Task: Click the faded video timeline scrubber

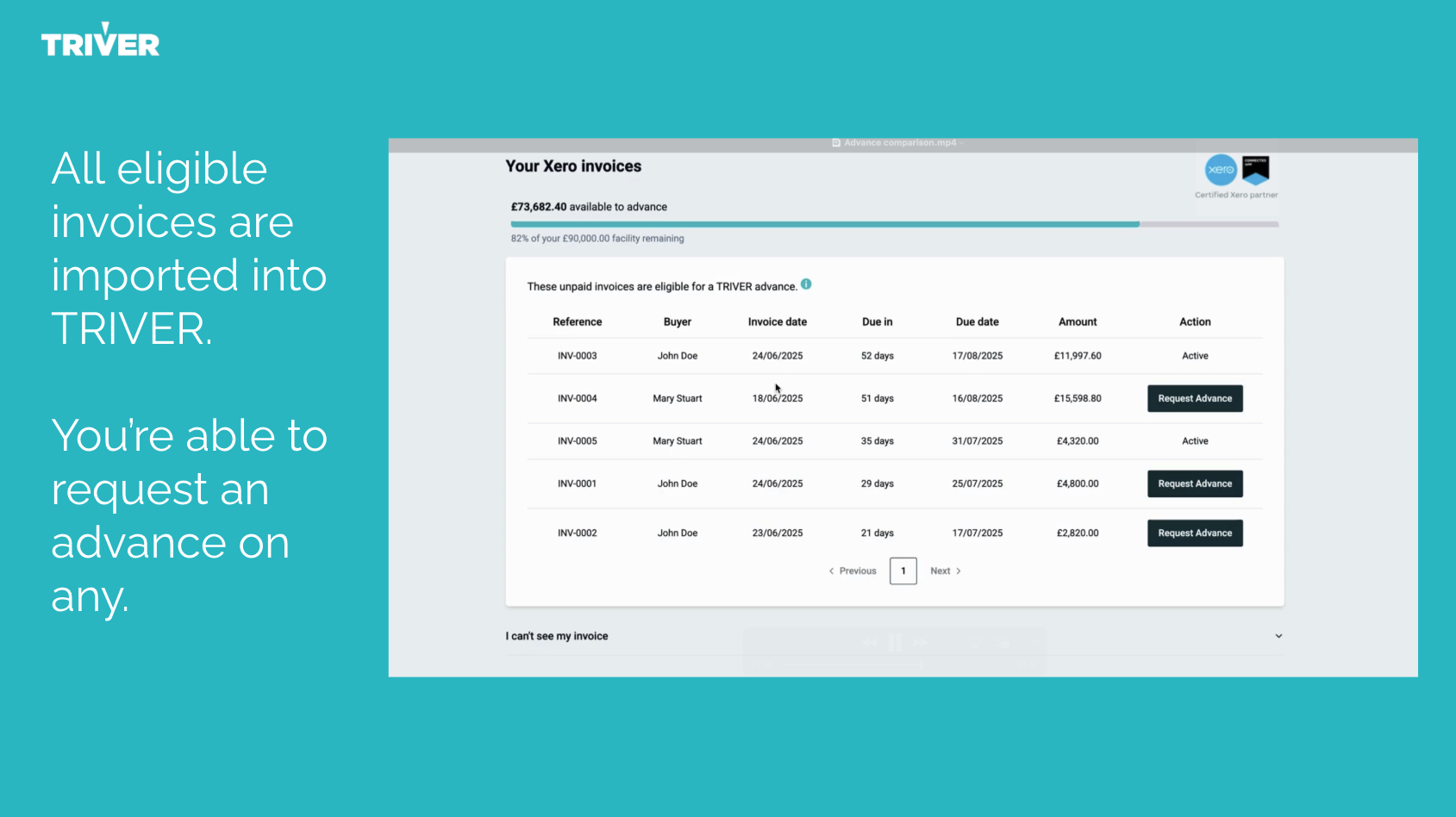Action: tap(922, 664)
